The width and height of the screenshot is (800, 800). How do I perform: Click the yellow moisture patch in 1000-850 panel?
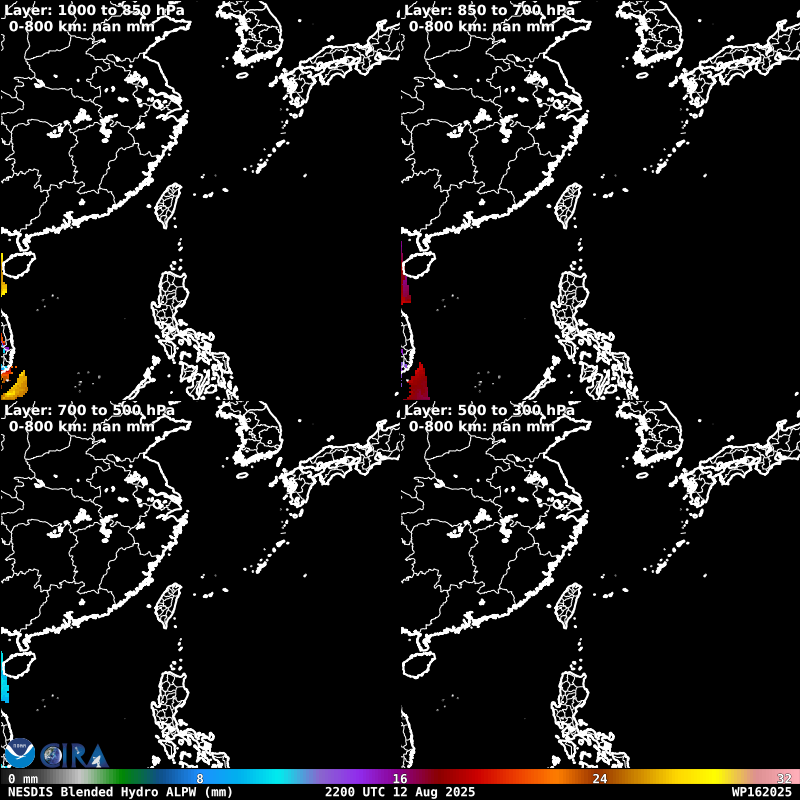(x=15, y=386)
